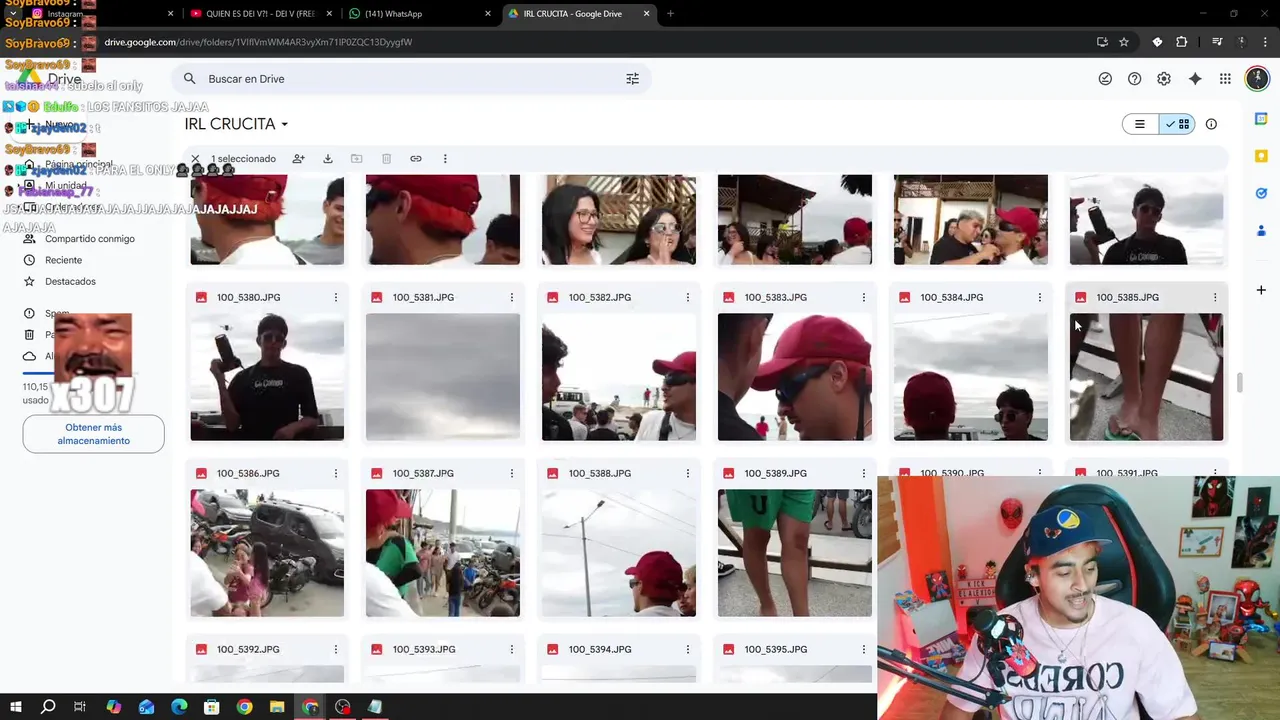
Task: Click the address bar URL
Action: click(258, 42)
